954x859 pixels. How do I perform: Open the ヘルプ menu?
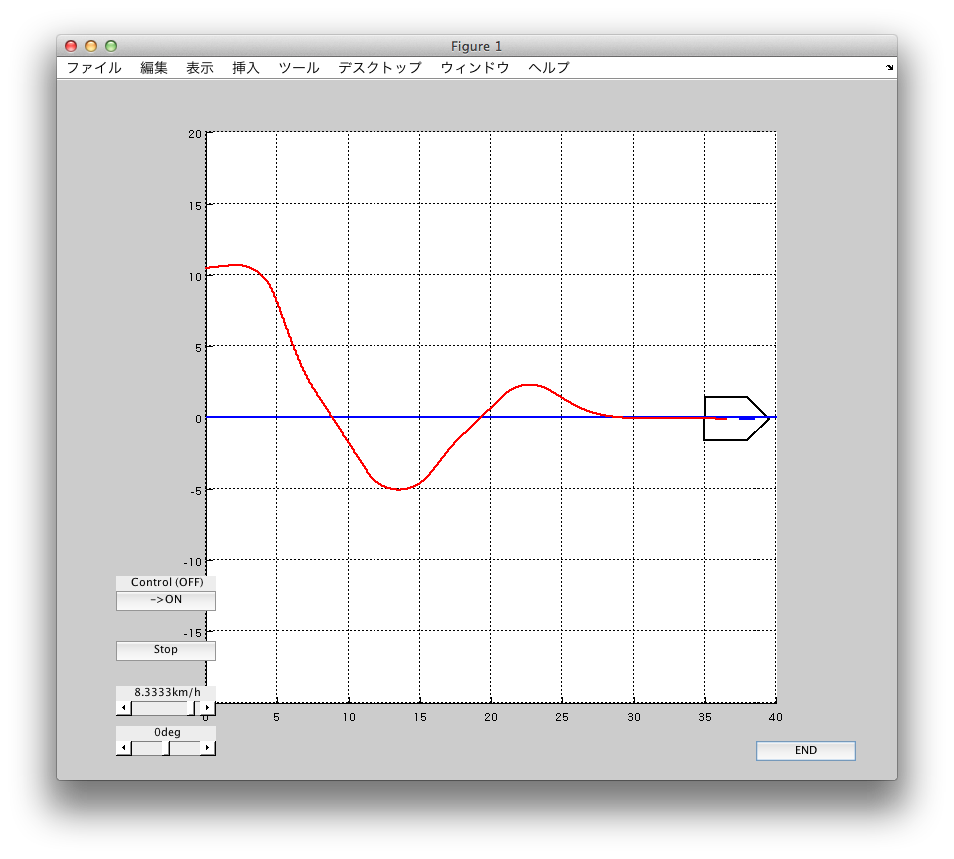point(549,68)
